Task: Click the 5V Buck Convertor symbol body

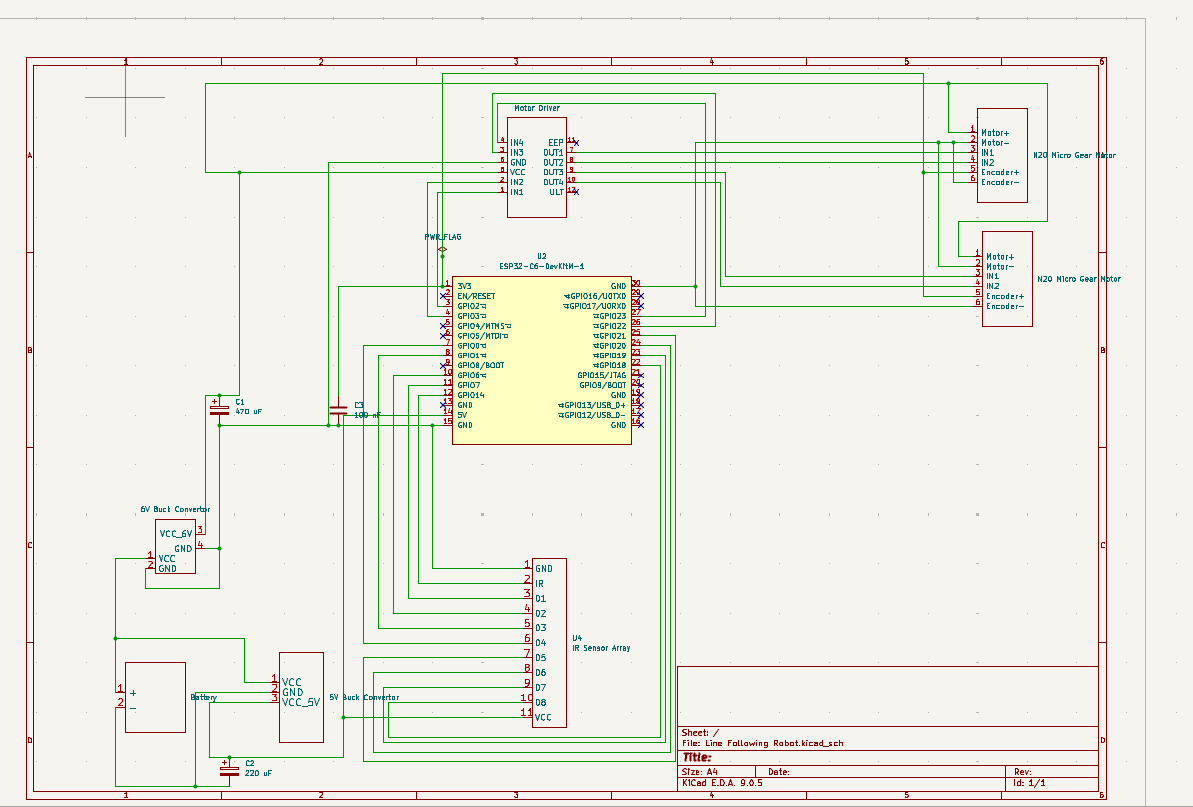Action: click(x=301, y=696)
